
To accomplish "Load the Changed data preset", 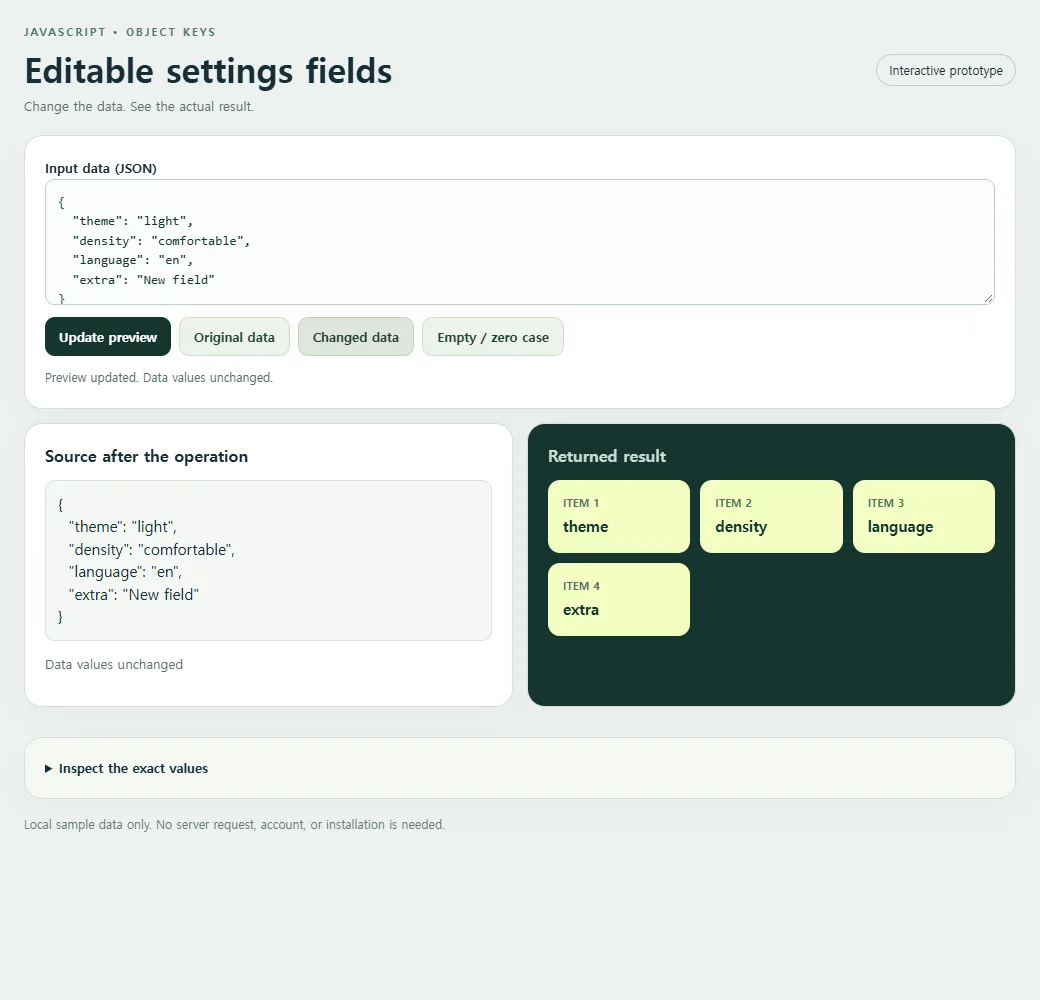I will pyautogui.click(x=356, y=337).
